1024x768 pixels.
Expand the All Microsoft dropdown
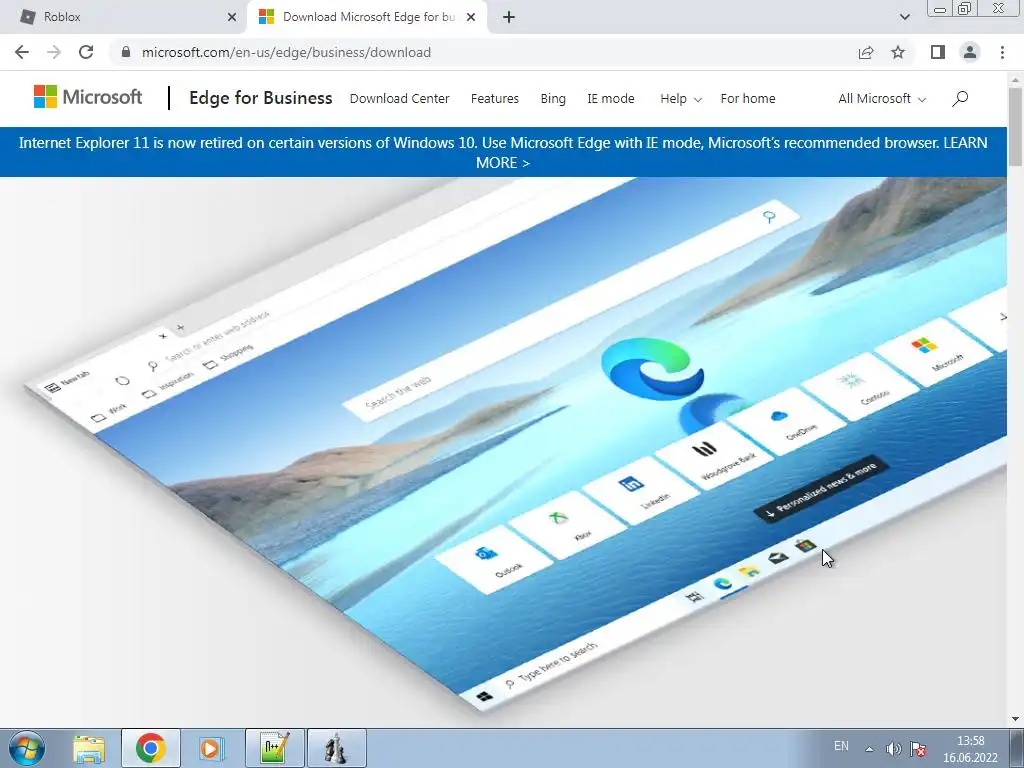882,99
